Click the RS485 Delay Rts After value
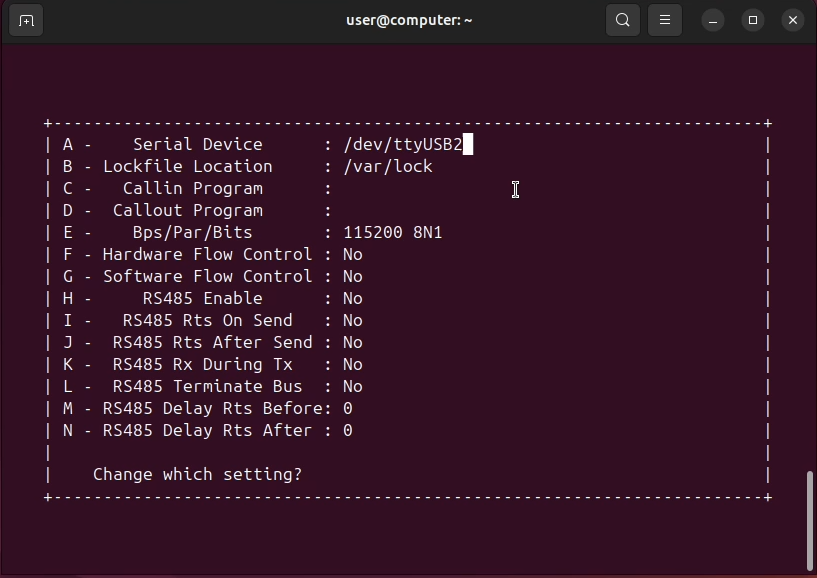Screen dimensions: 817x578 [348, 431]
